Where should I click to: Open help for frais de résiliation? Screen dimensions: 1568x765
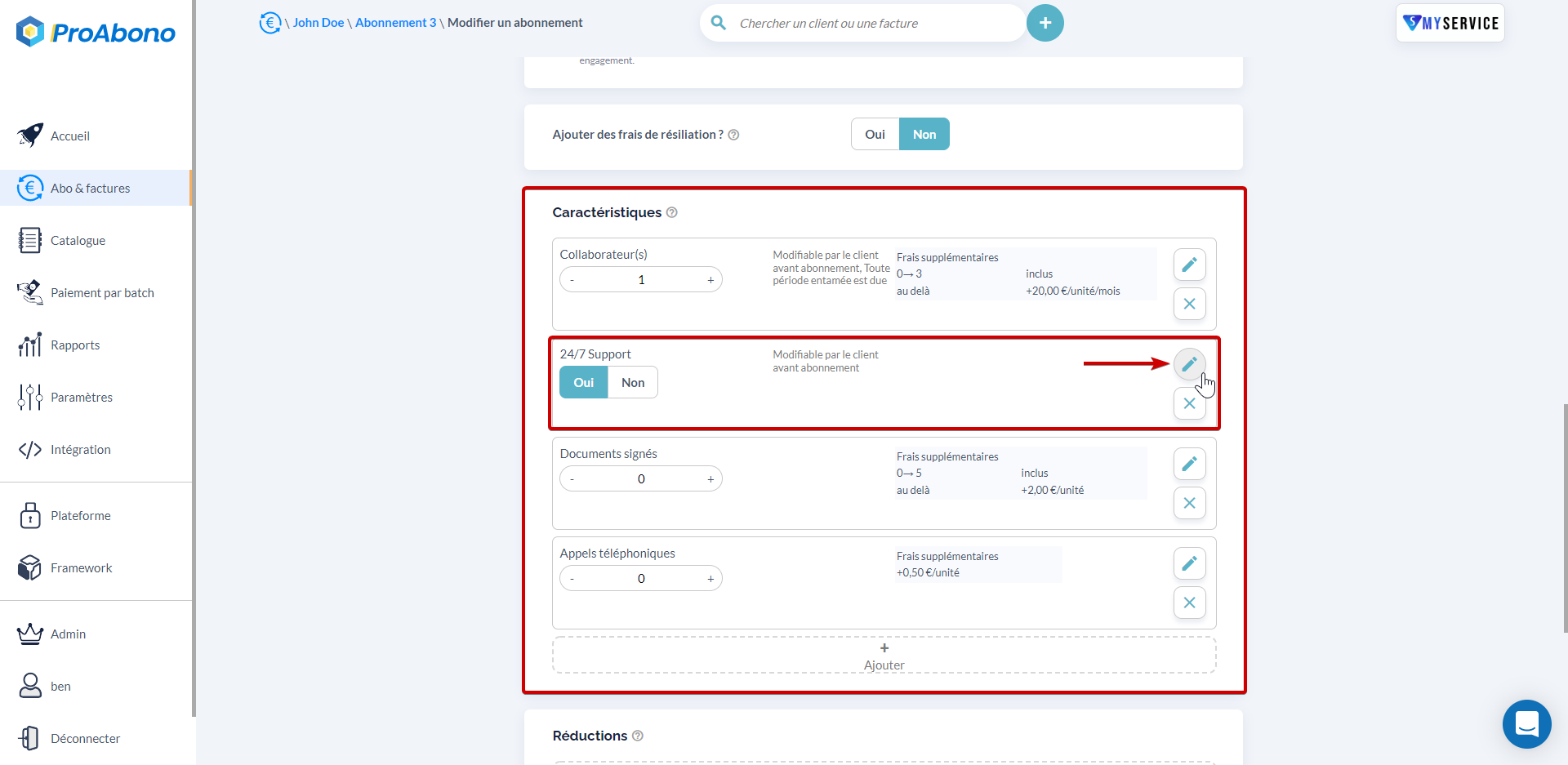[733, 135]
